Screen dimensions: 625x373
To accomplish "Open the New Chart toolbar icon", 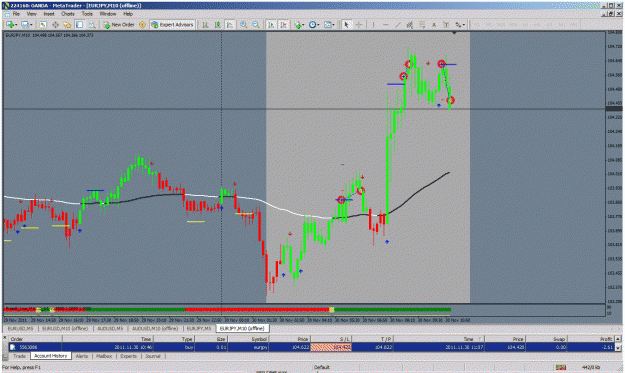I will tap(10, 25).
